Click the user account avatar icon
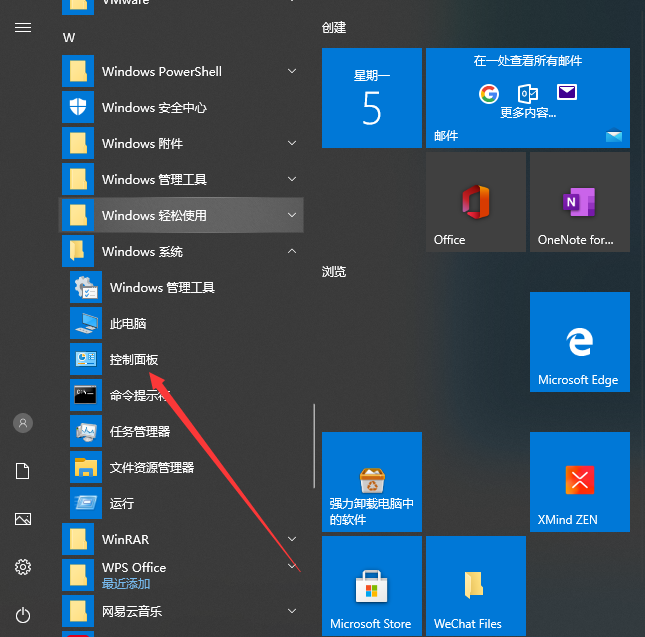Viewport: 645px width, 637px height. pos(23,423)
